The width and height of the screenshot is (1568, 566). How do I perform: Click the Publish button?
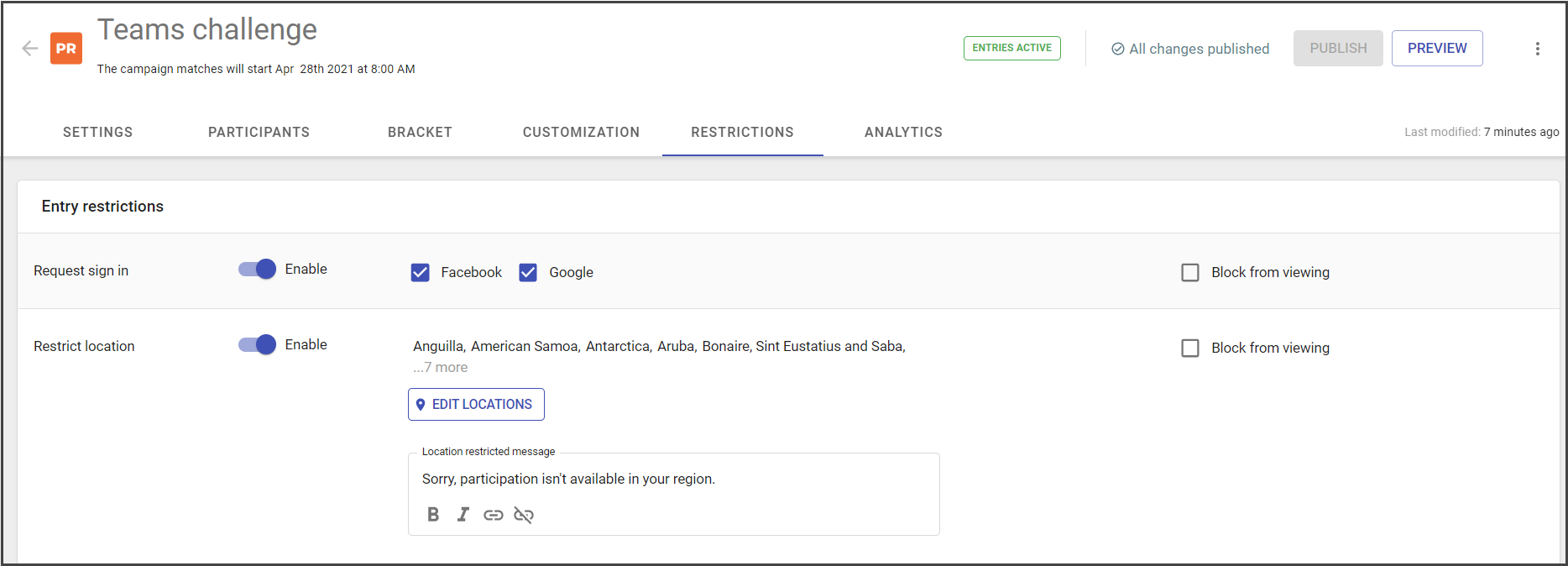[1338, 49]
